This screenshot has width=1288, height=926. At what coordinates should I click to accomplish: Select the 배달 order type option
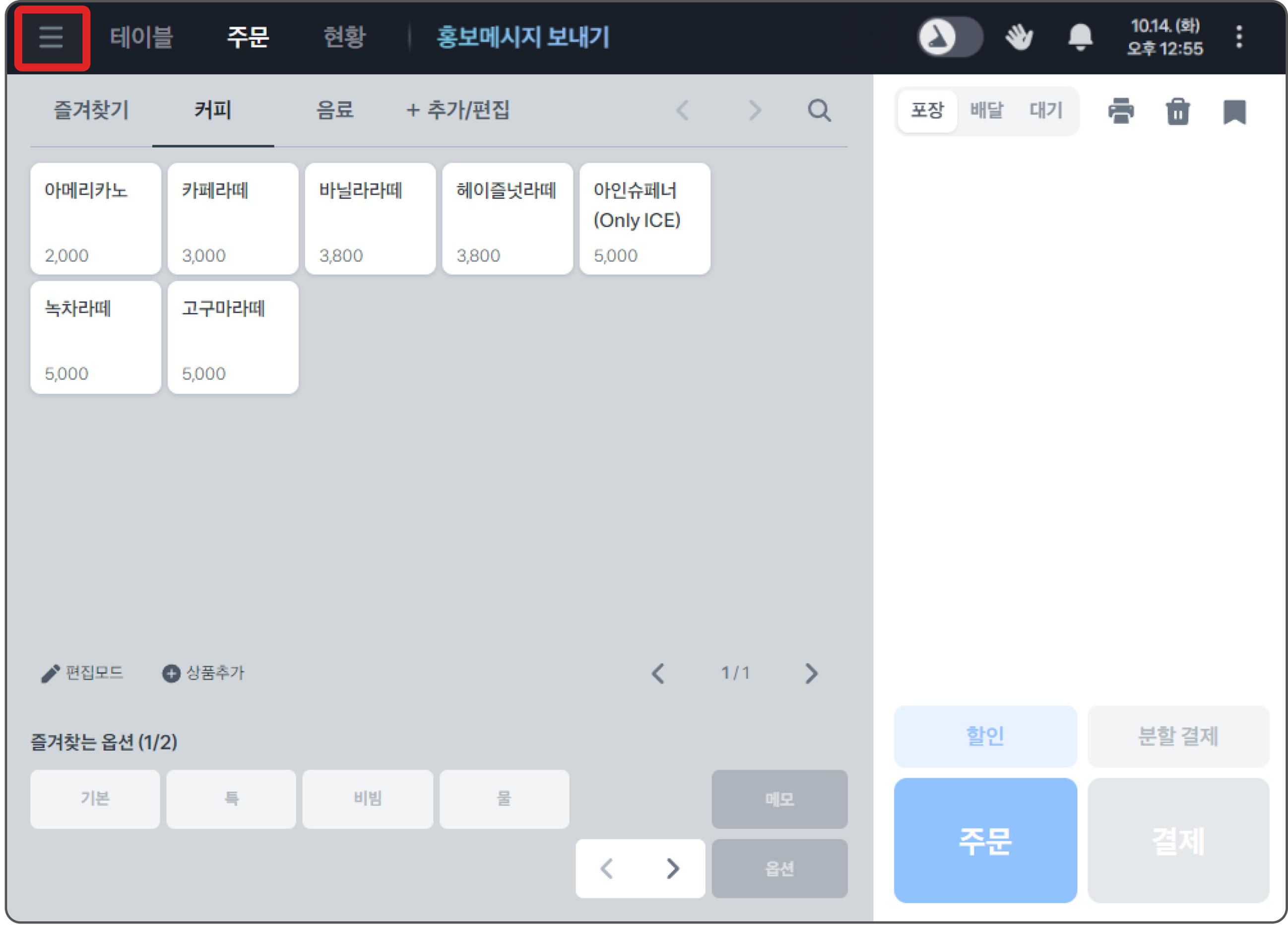click(986, 110)
